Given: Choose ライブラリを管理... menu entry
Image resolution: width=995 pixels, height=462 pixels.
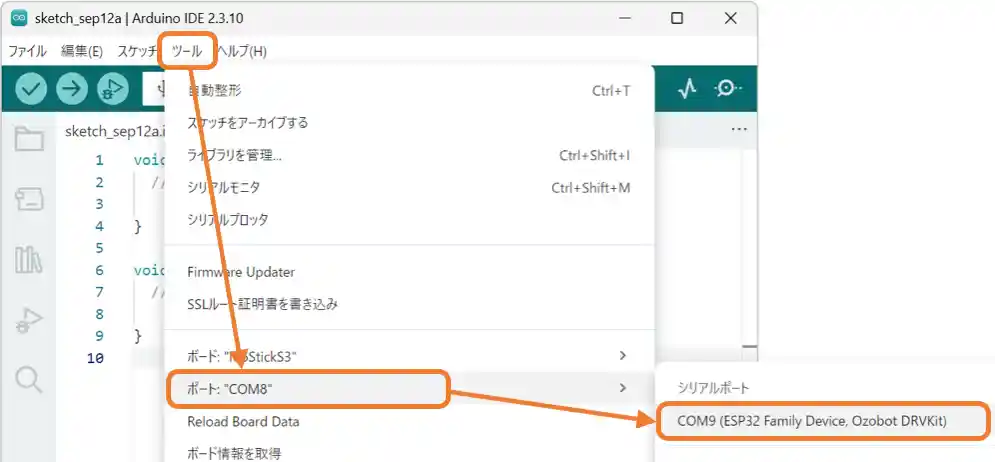Looking at the screenshot, I should 409,155.
